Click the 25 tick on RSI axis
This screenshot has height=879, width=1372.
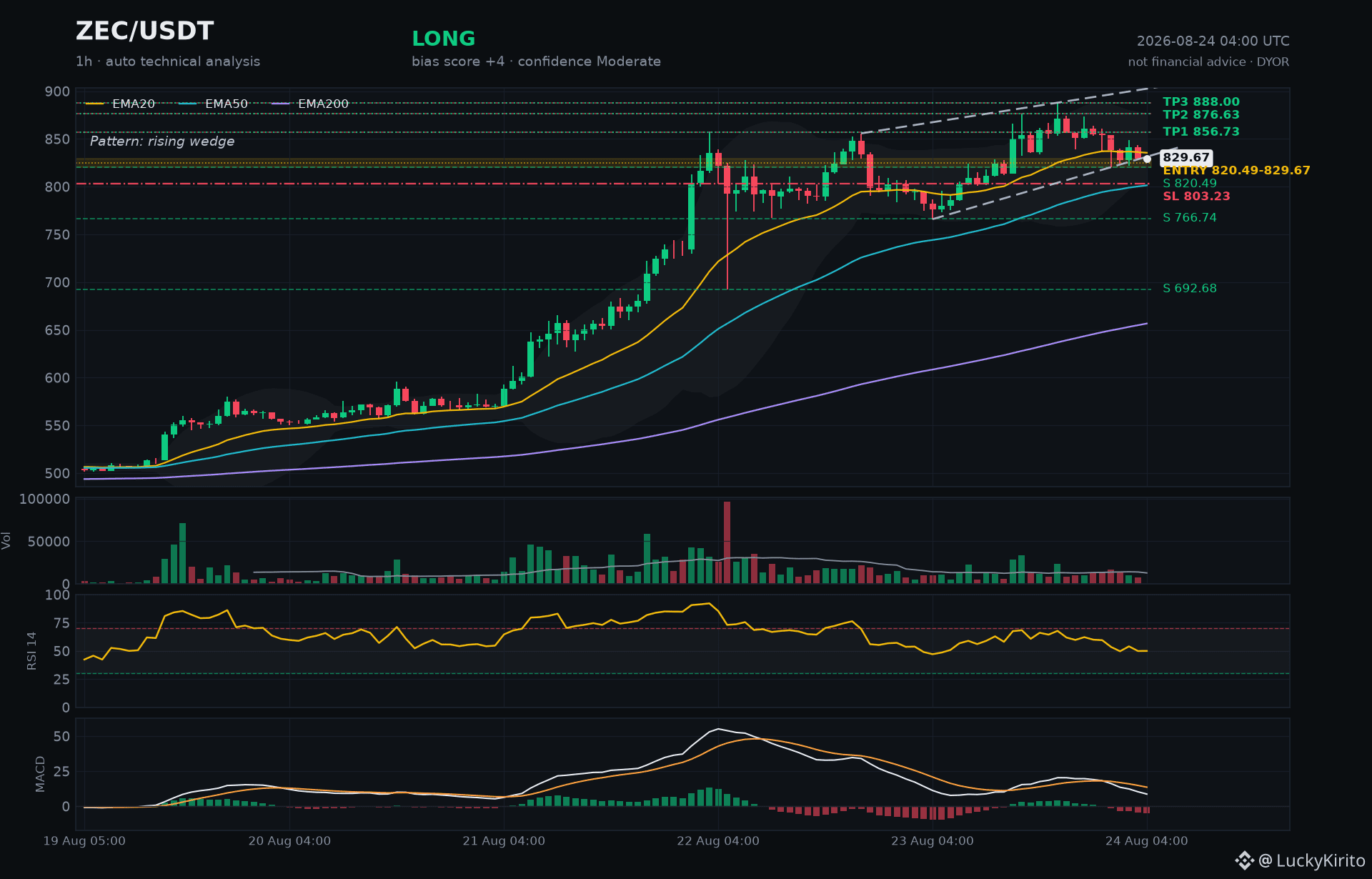pyautogui.click(x=61, y=680)
